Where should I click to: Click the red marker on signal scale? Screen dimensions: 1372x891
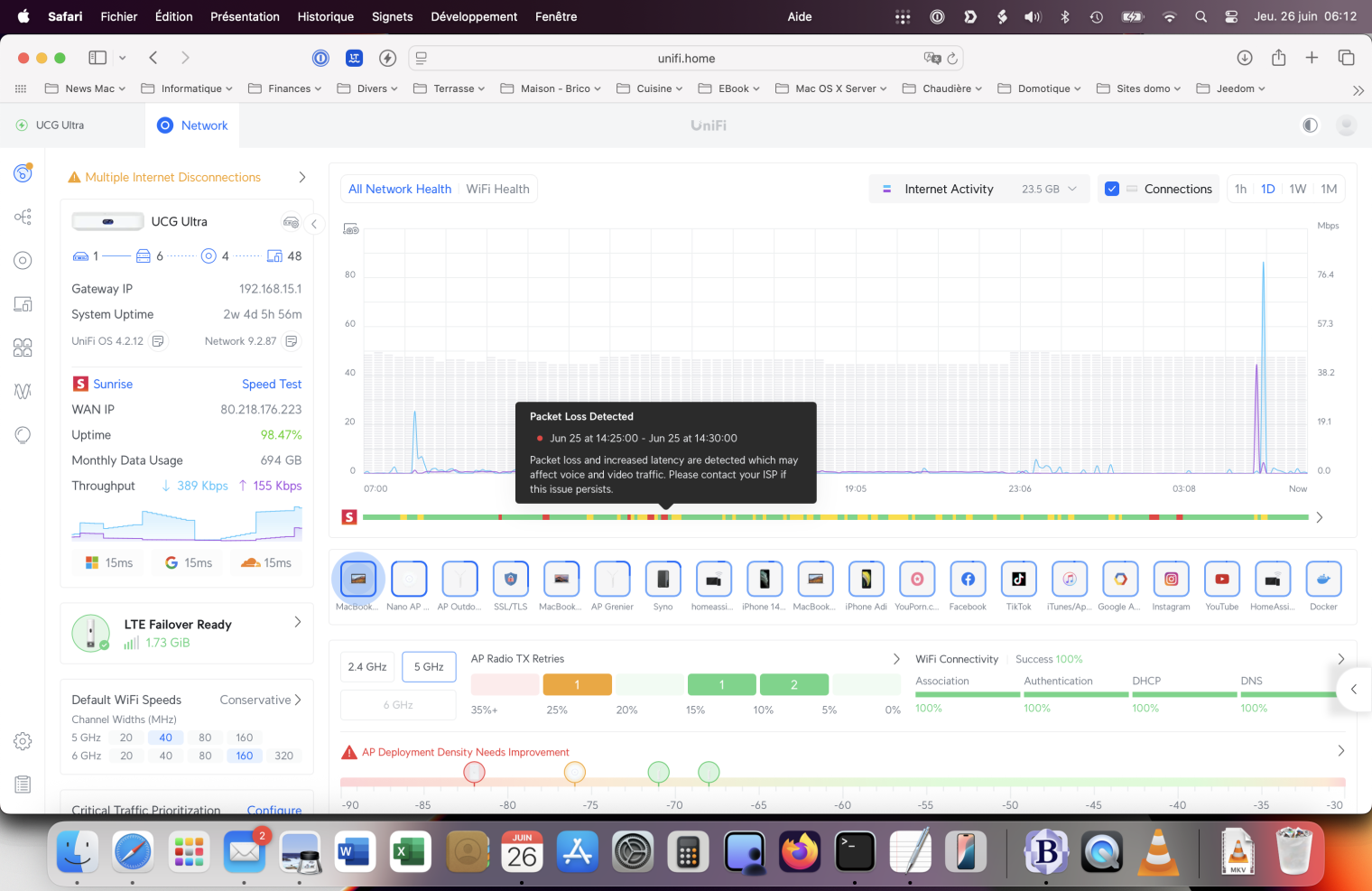coord(474,772)
